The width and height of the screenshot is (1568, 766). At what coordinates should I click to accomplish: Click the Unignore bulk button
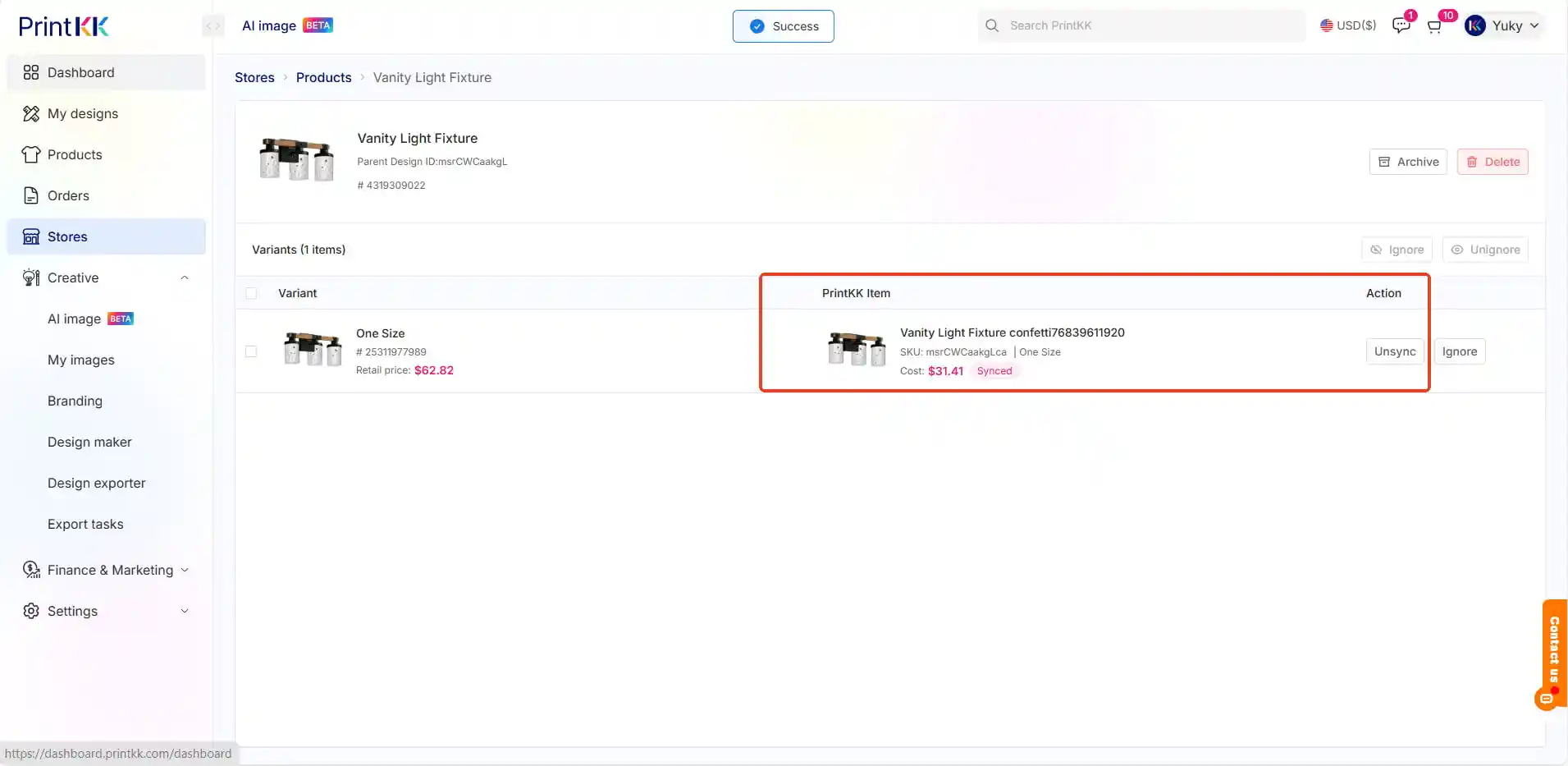tap(1485, 250)
